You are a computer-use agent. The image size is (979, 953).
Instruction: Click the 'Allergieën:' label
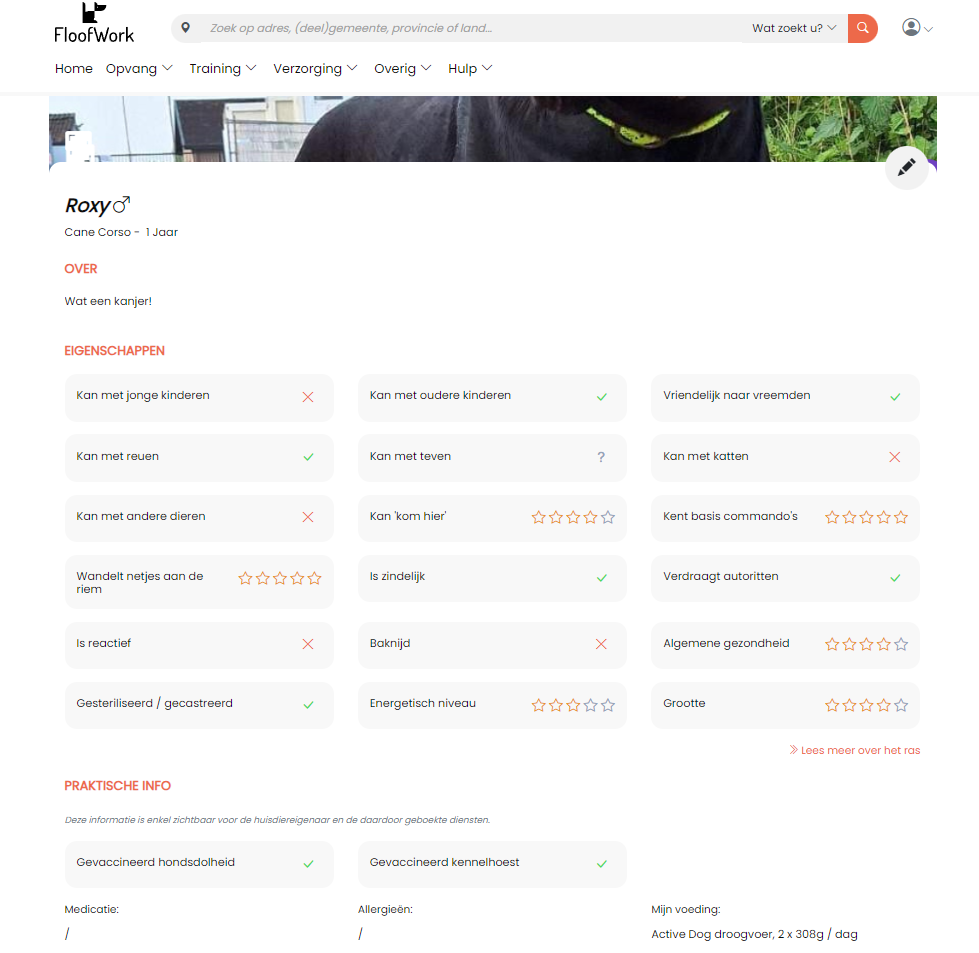(x=385, y=909)
